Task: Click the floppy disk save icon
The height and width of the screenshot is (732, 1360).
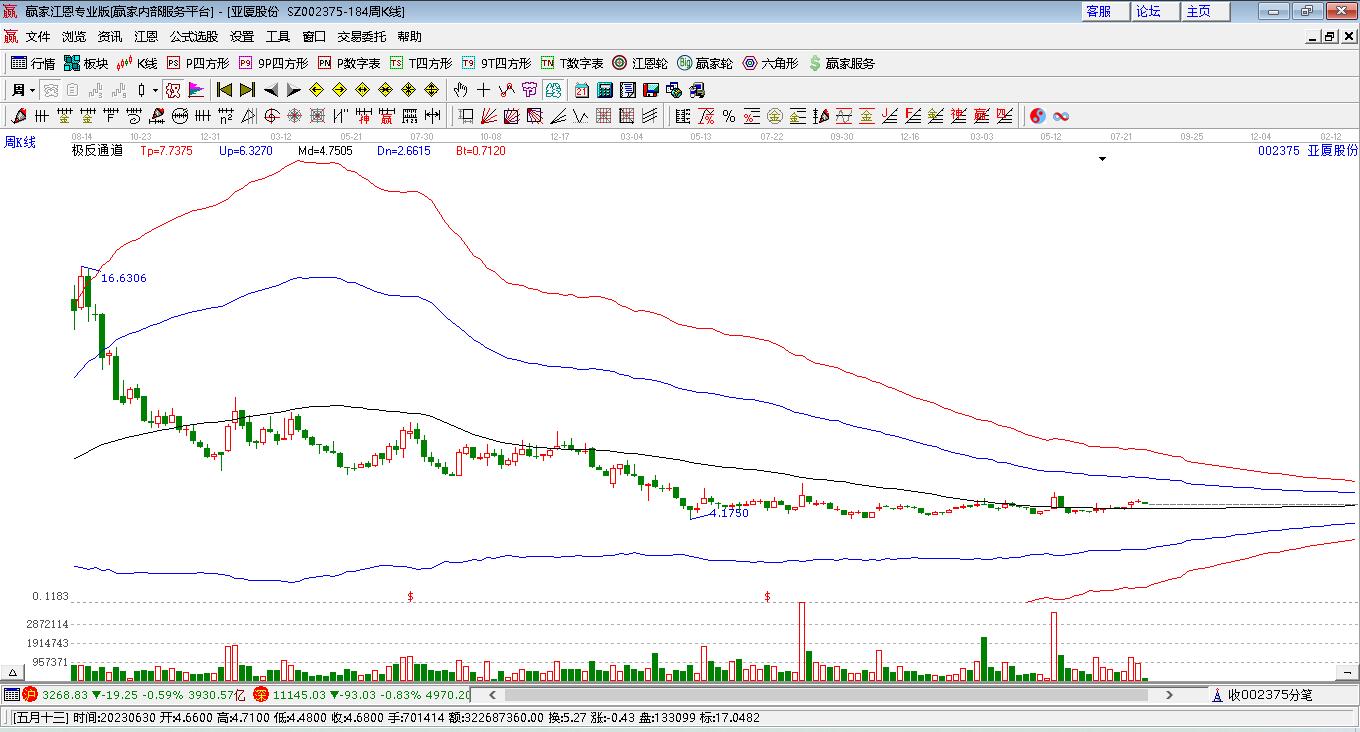Action: click(651, 90)
